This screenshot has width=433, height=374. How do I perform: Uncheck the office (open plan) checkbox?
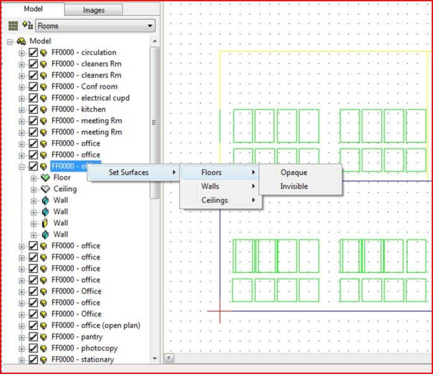pyautogui.click(x=33, y=325)
